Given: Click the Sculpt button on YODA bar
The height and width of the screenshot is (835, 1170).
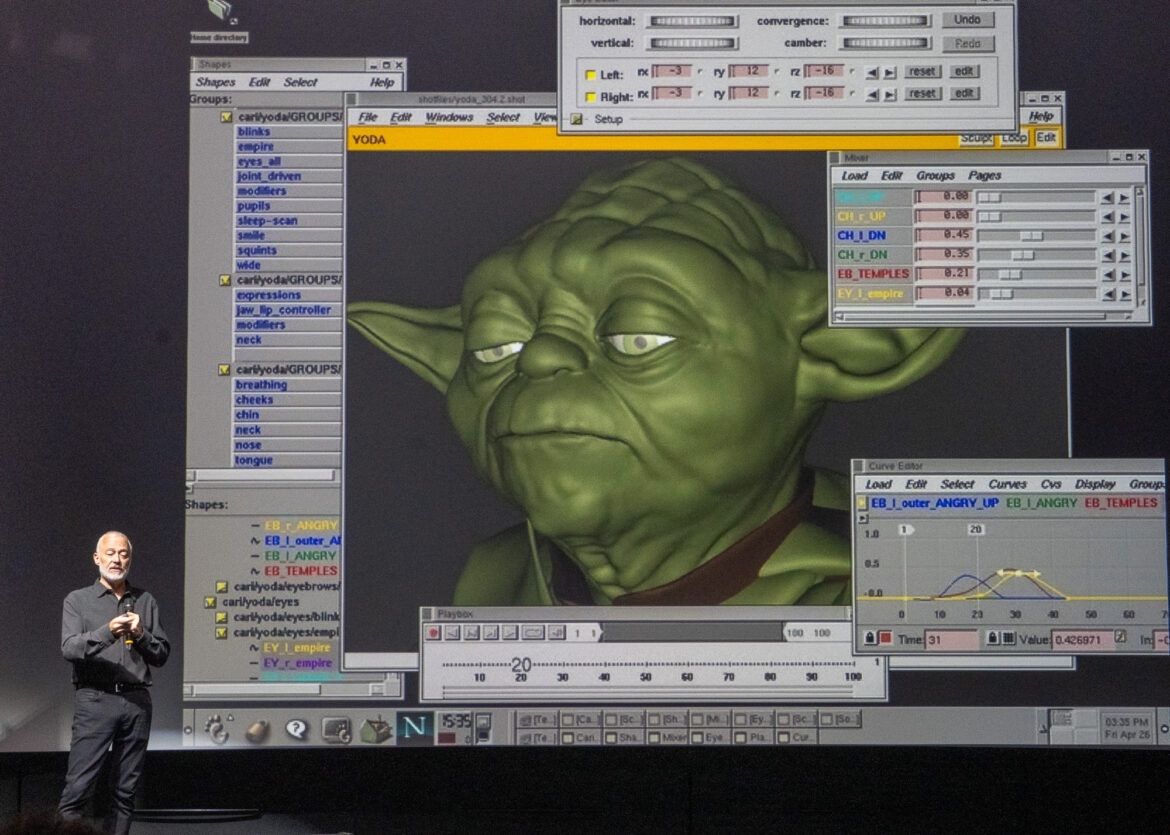Looking at the screenshot, I should pos(976,138).
